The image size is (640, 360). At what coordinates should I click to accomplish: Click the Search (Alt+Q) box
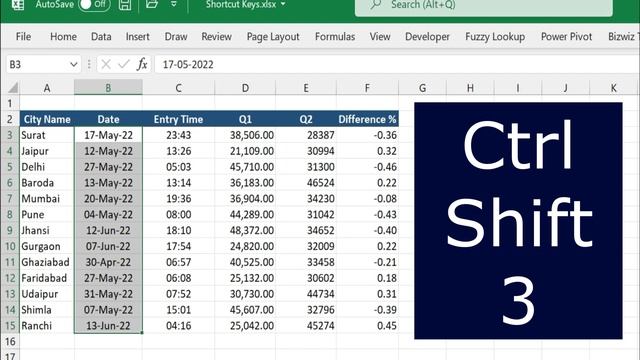tap(484, 6)
